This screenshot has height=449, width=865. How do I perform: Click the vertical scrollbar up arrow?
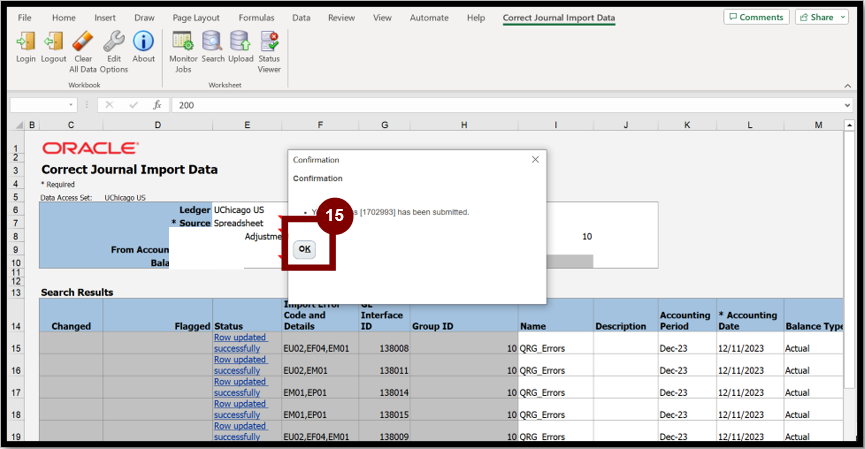point(850,125)
